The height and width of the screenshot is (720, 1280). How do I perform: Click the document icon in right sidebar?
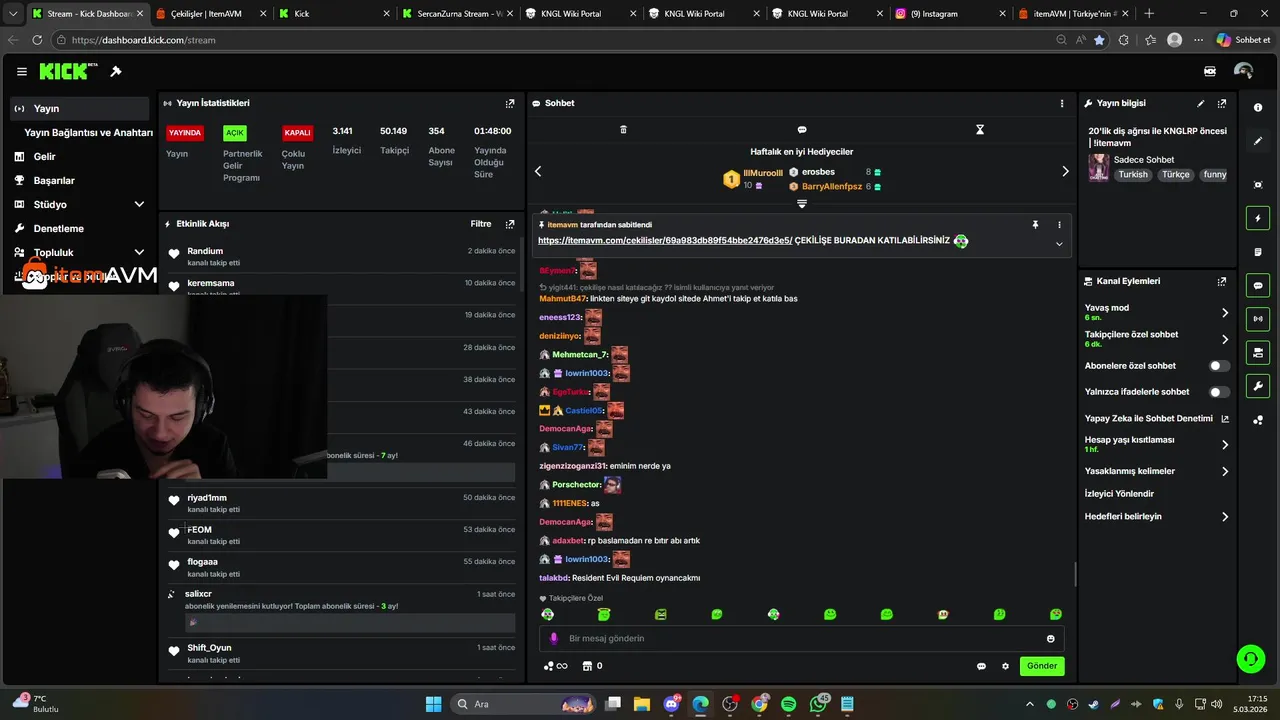coord(1258,252)
